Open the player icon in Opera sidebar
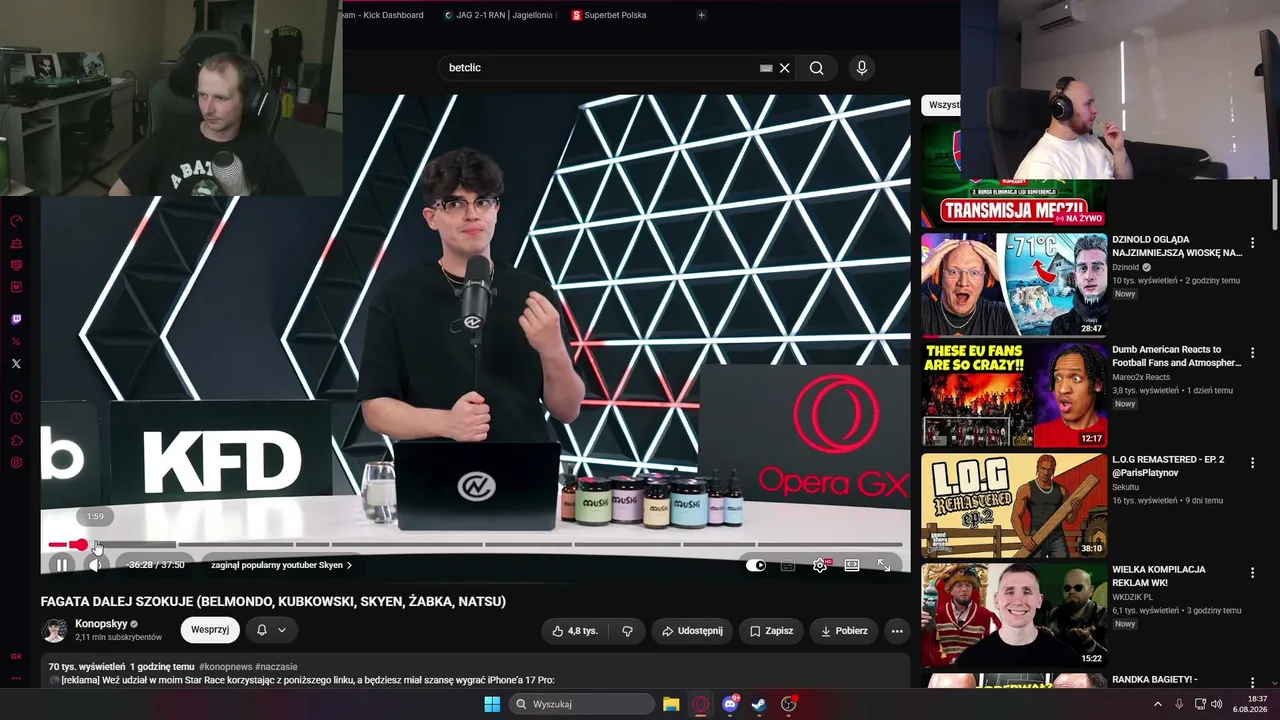Viewport: 1280px width, 720px height. (16, 397)
